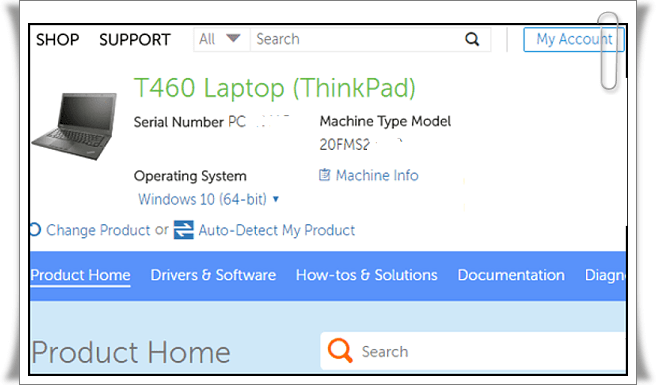Switch to Documentation tab

[511, 275]
